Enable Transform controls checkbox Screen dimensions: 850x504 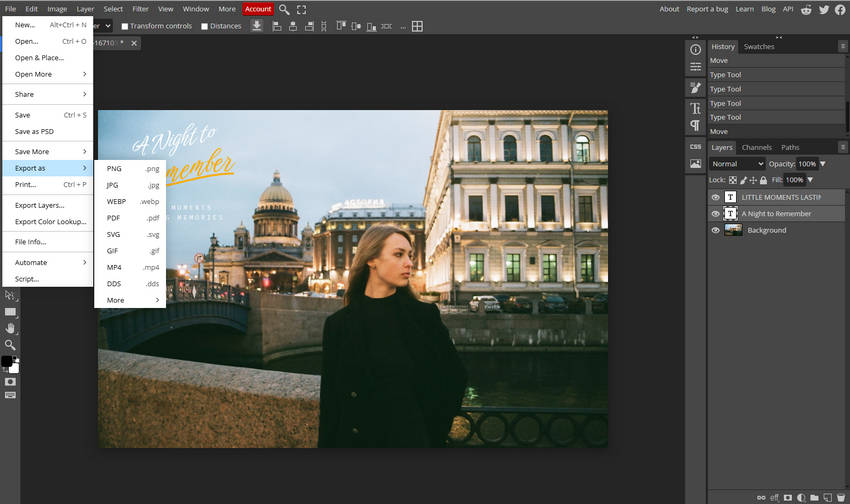pos(125,26)
